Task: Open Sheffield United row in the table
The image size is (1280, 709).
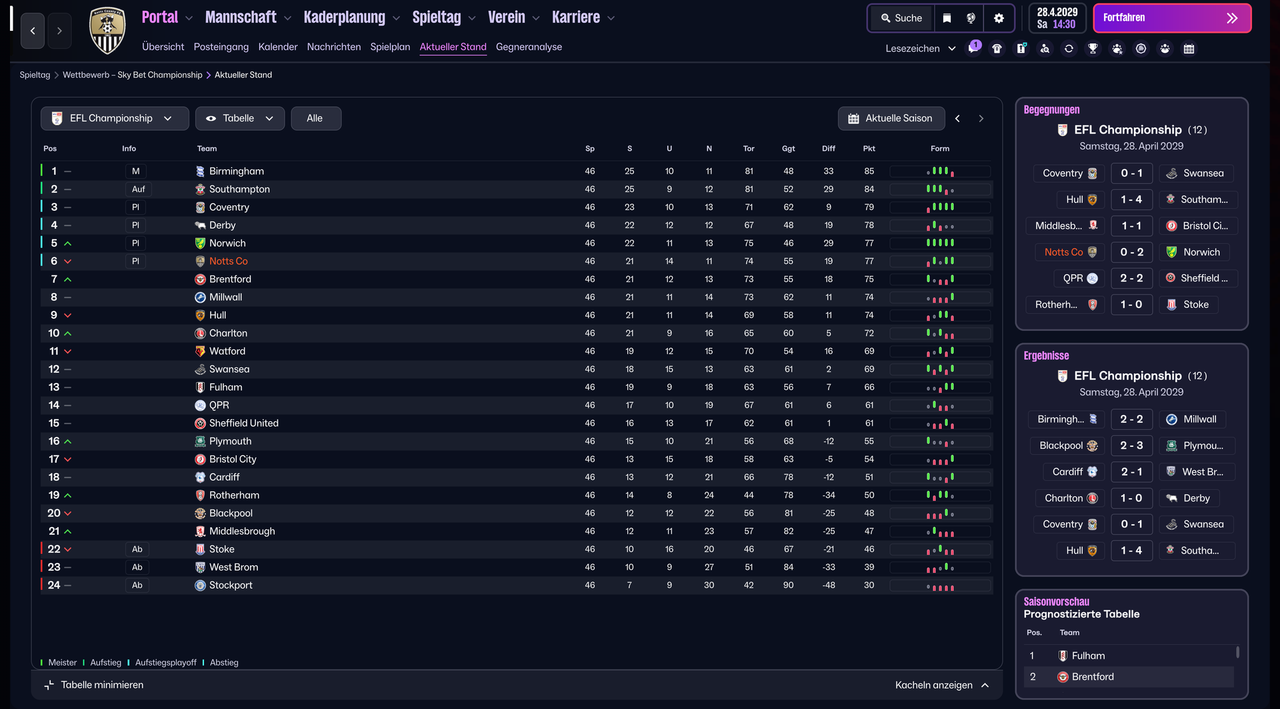Action: point(516,423)
